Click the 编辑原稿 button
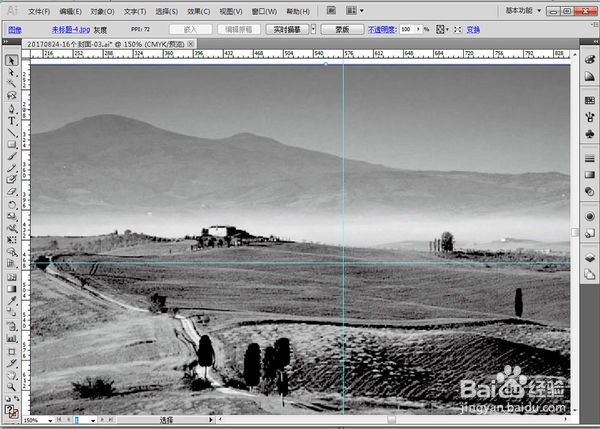 coord(239,29)
